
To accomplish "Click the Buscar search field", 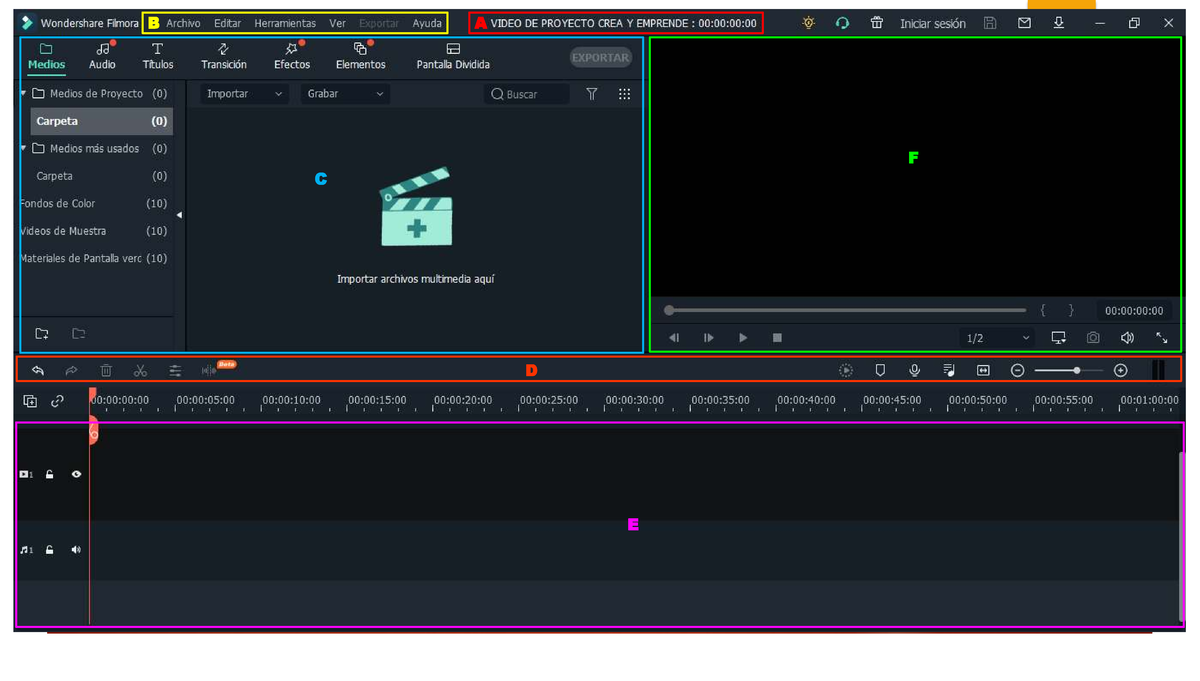I will point(527,94).
